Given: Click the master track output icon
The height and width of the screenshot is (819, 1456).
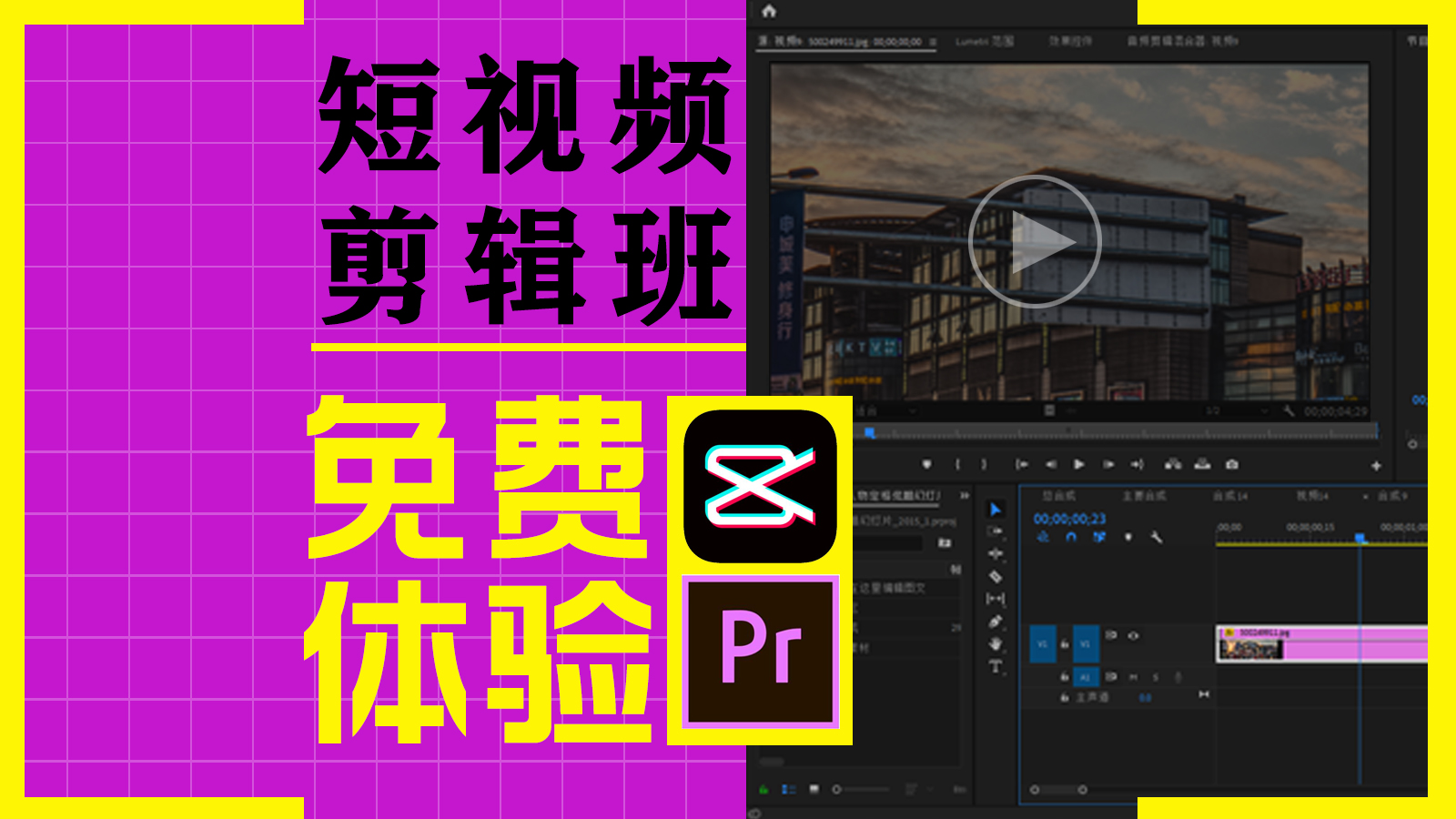Looking at the screenshot, I should (1204, 694).
